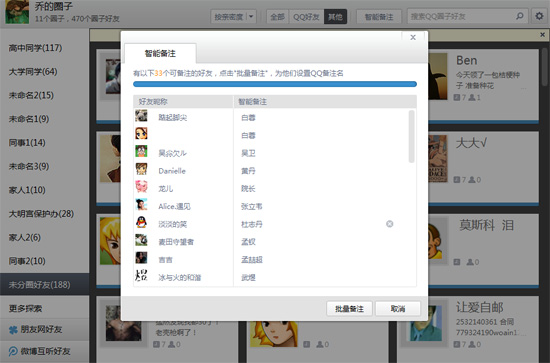Click the avatar next to Alice.遇见

(141, 204)
